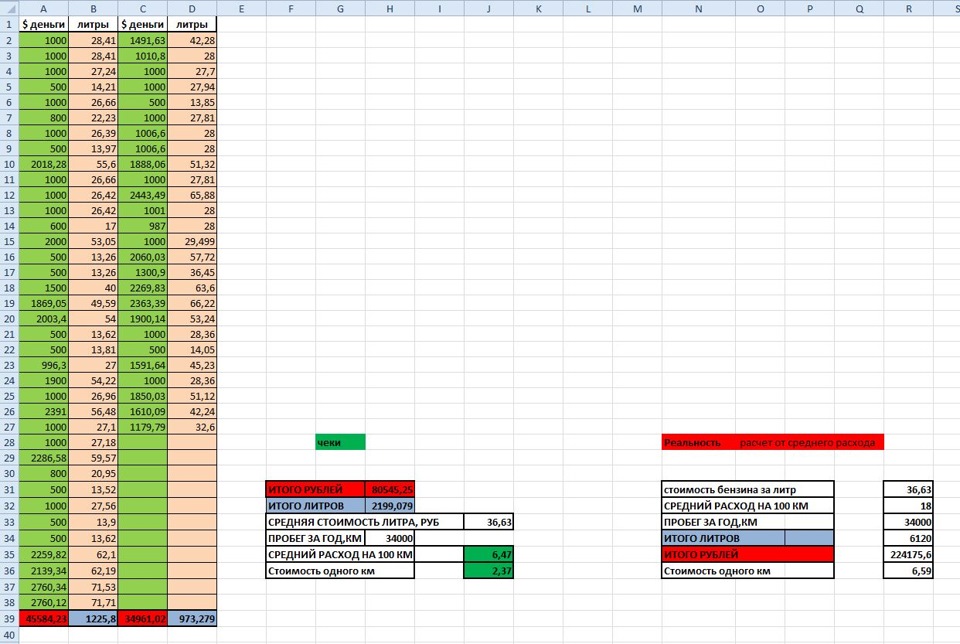Click the cell with value 65,88

(x=192, y=195)
